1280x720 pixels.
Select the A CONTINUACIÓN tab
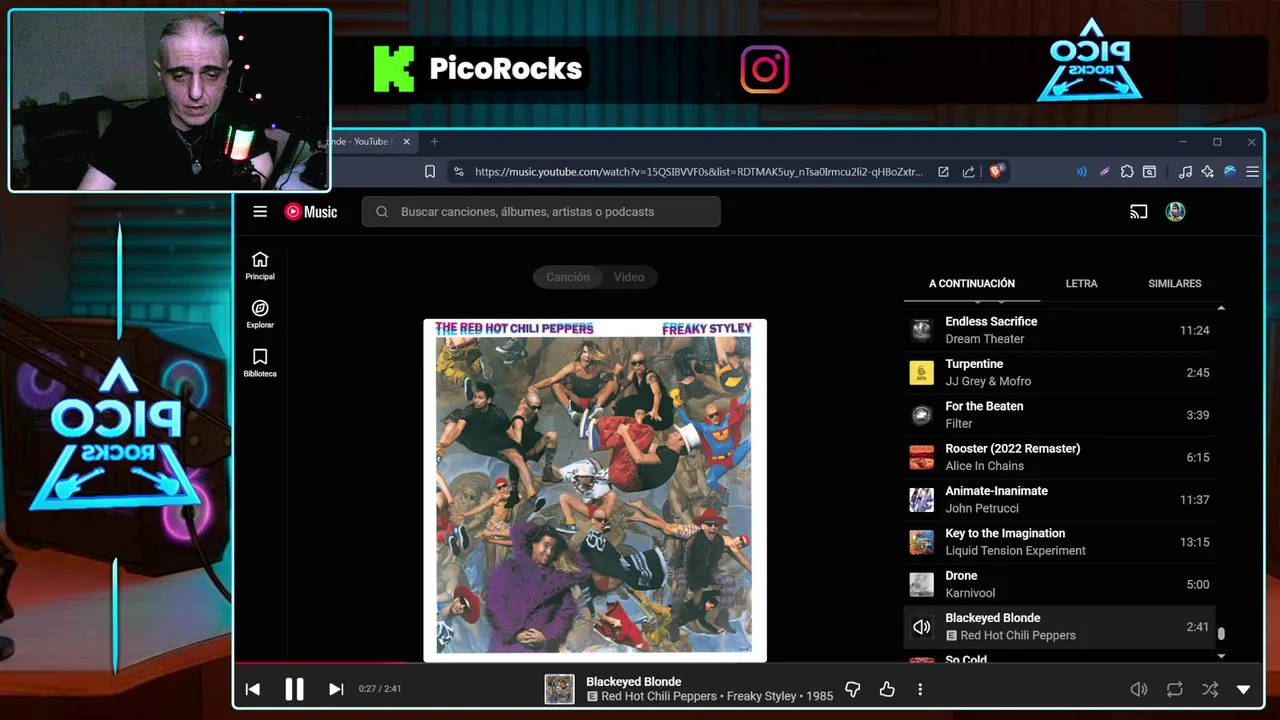(972, 283)
